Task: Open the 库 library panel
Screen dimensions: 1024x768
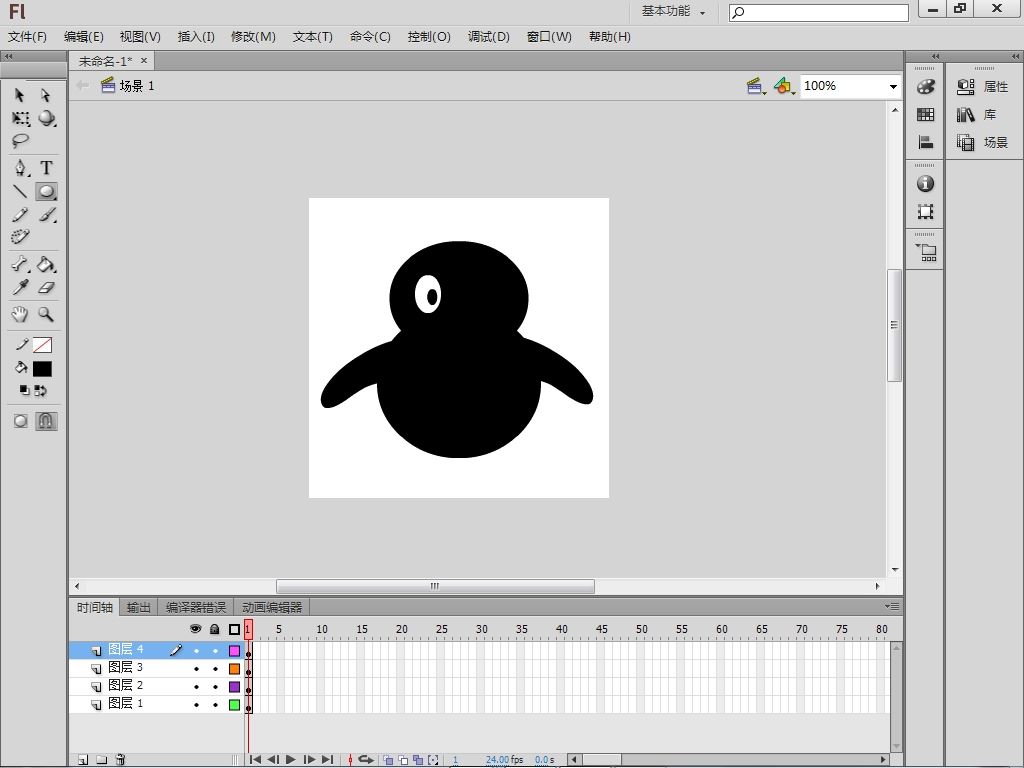Action: click(x=977, y=115)
